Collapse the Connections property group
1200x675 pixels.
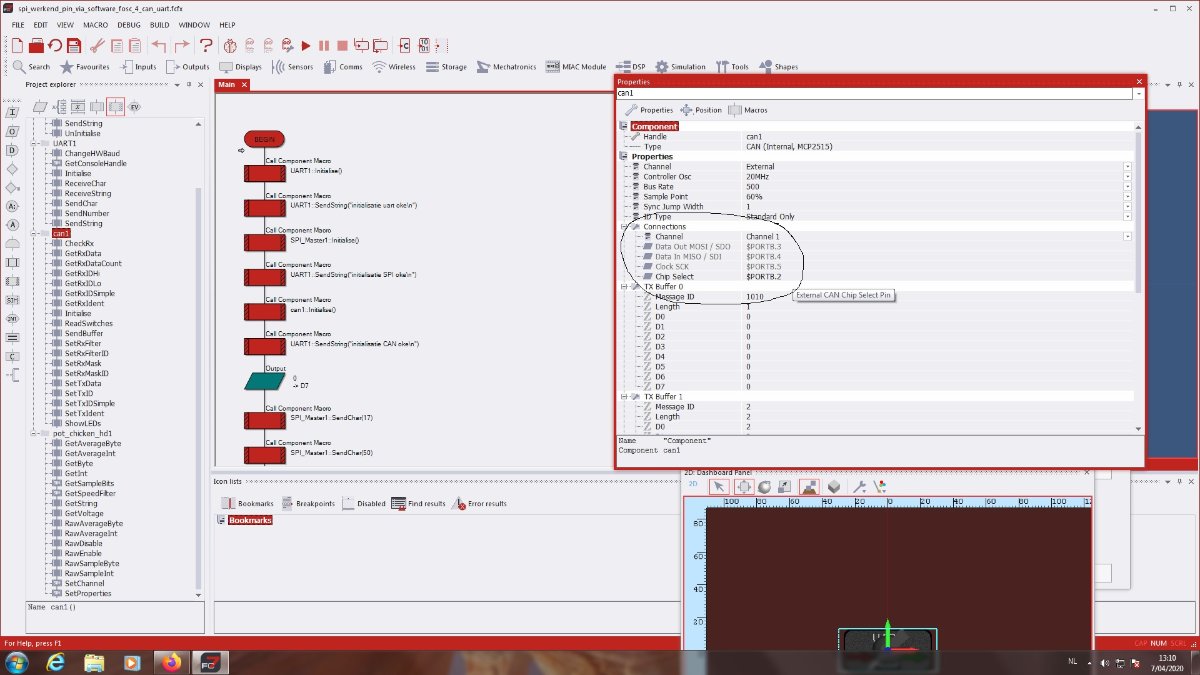click(x=623, y=227)
